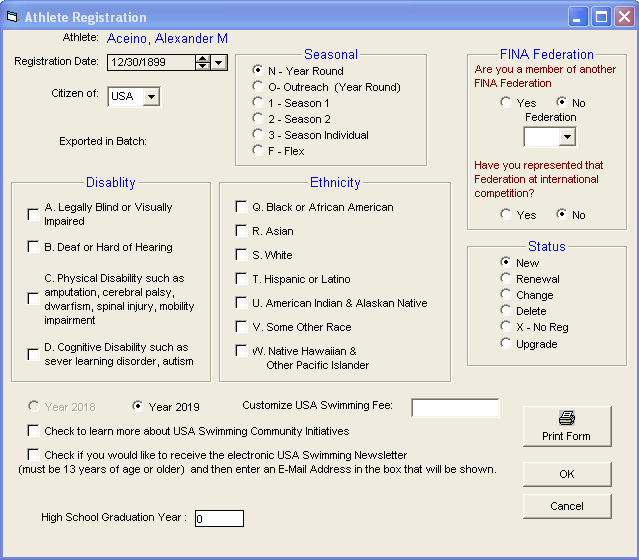Viewport: 639px width, 560px height.
Task: Click the Print Form button
Action: [566, 426]
